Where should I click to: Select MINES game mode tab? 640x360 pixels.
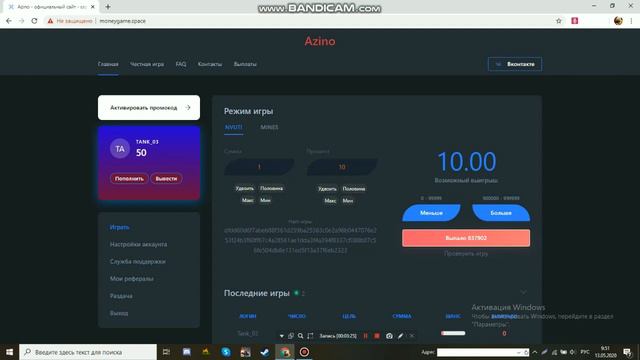click(x=269, y=127)
